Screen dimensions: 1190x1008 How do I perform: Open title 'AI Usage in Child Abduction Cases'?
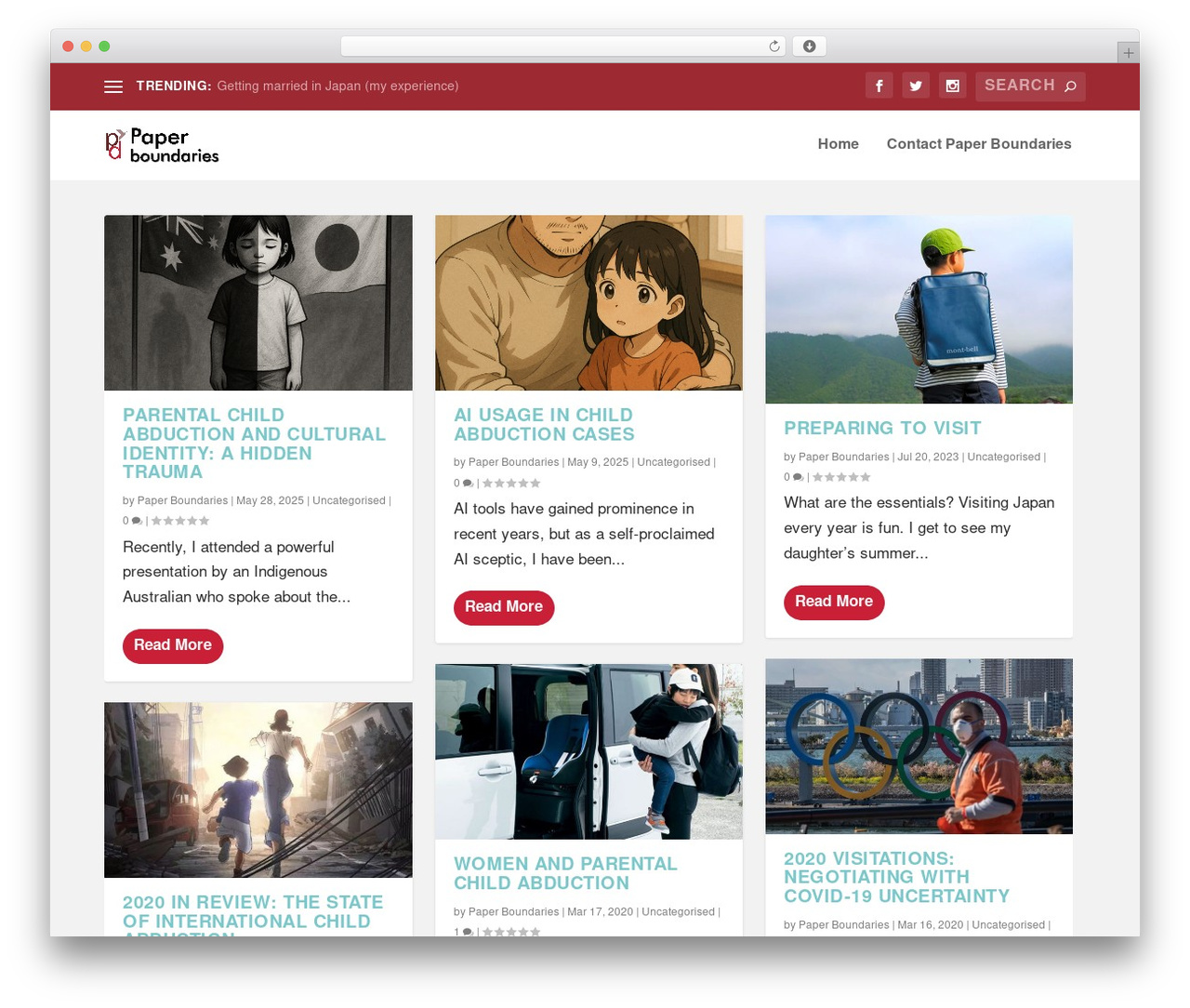(x=544, y=425)
